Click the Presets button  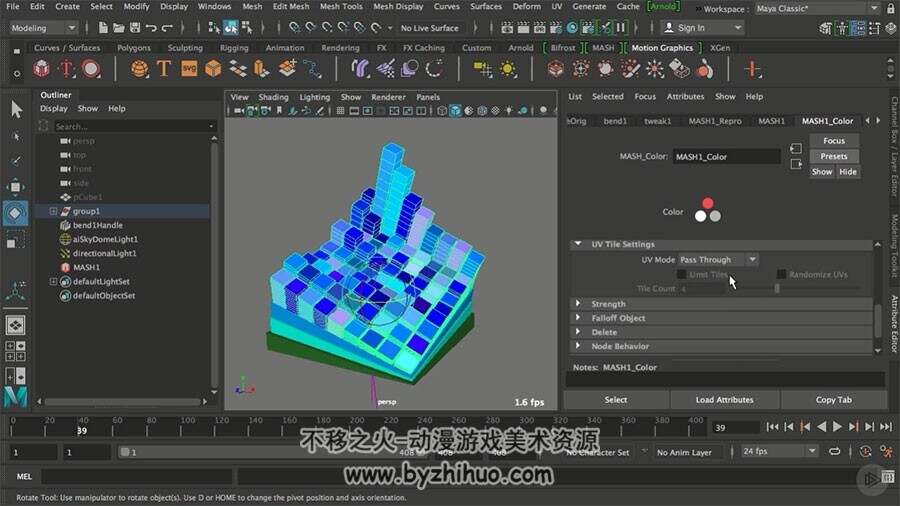click(834, 156)
